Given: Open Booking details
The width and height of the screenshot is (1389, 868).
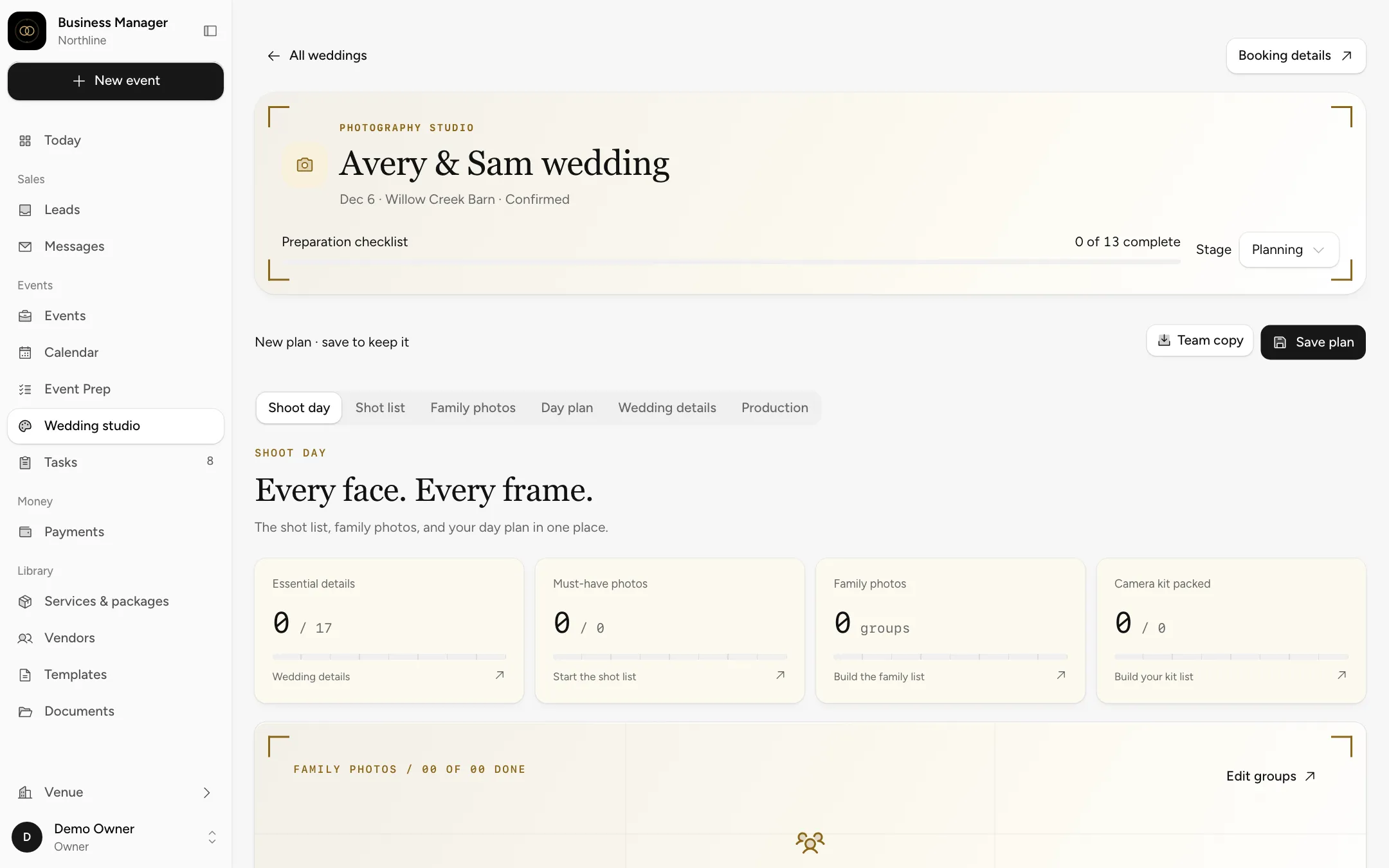Looking at the screenshot, I should coord(1296,56).
